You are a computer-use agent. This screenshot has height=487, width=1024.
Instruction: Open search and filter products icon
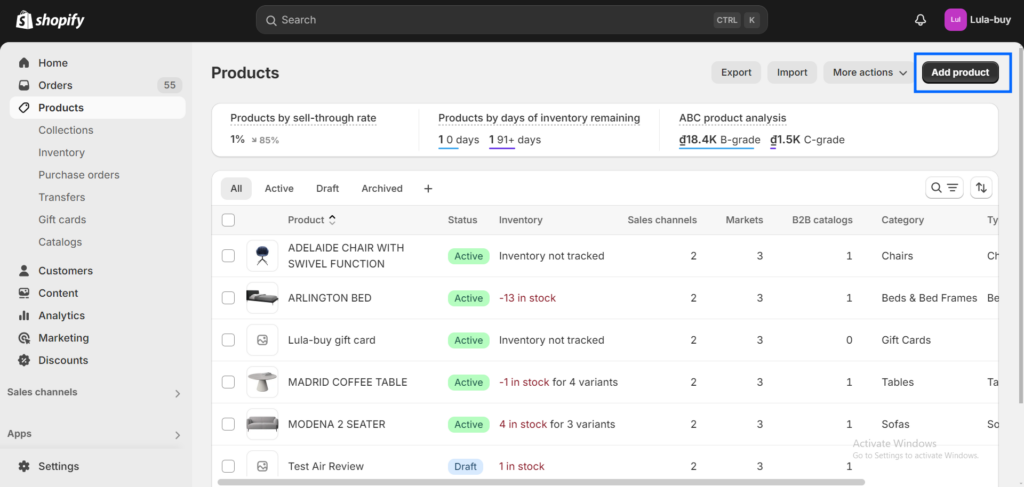[x=944, y=188]
